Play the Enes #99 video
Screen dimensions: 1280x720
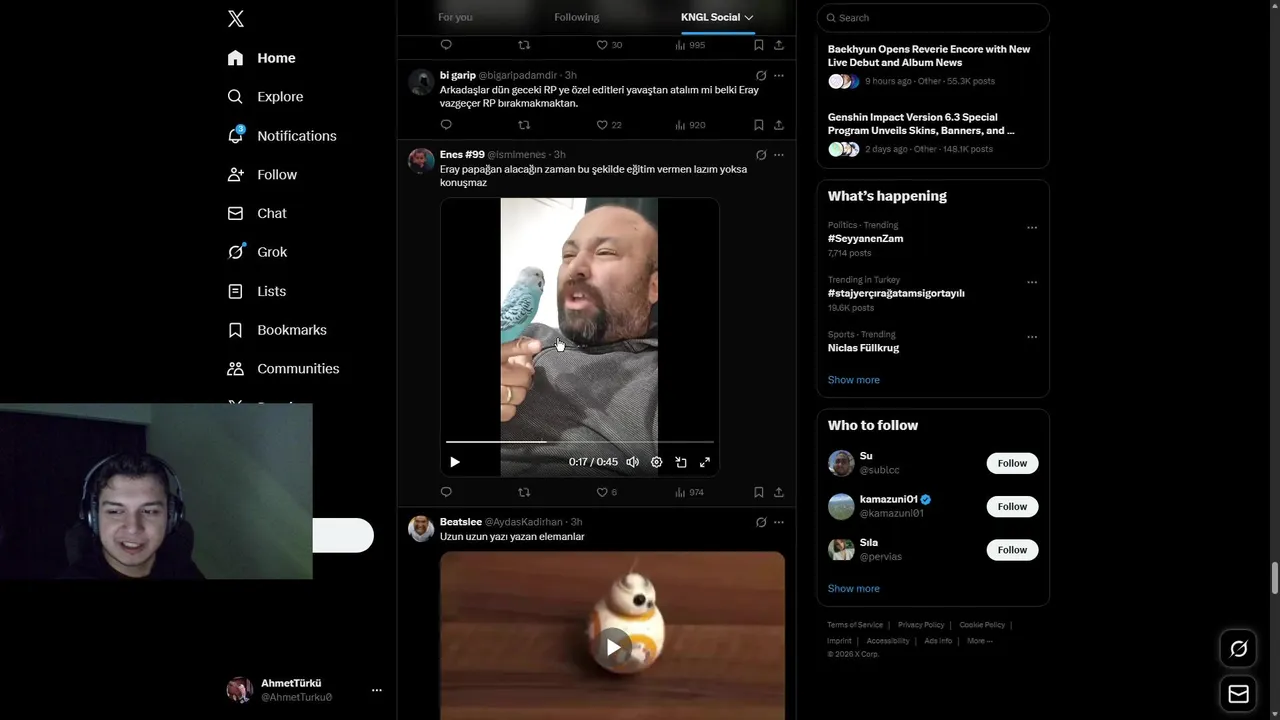tap(455, 462)
